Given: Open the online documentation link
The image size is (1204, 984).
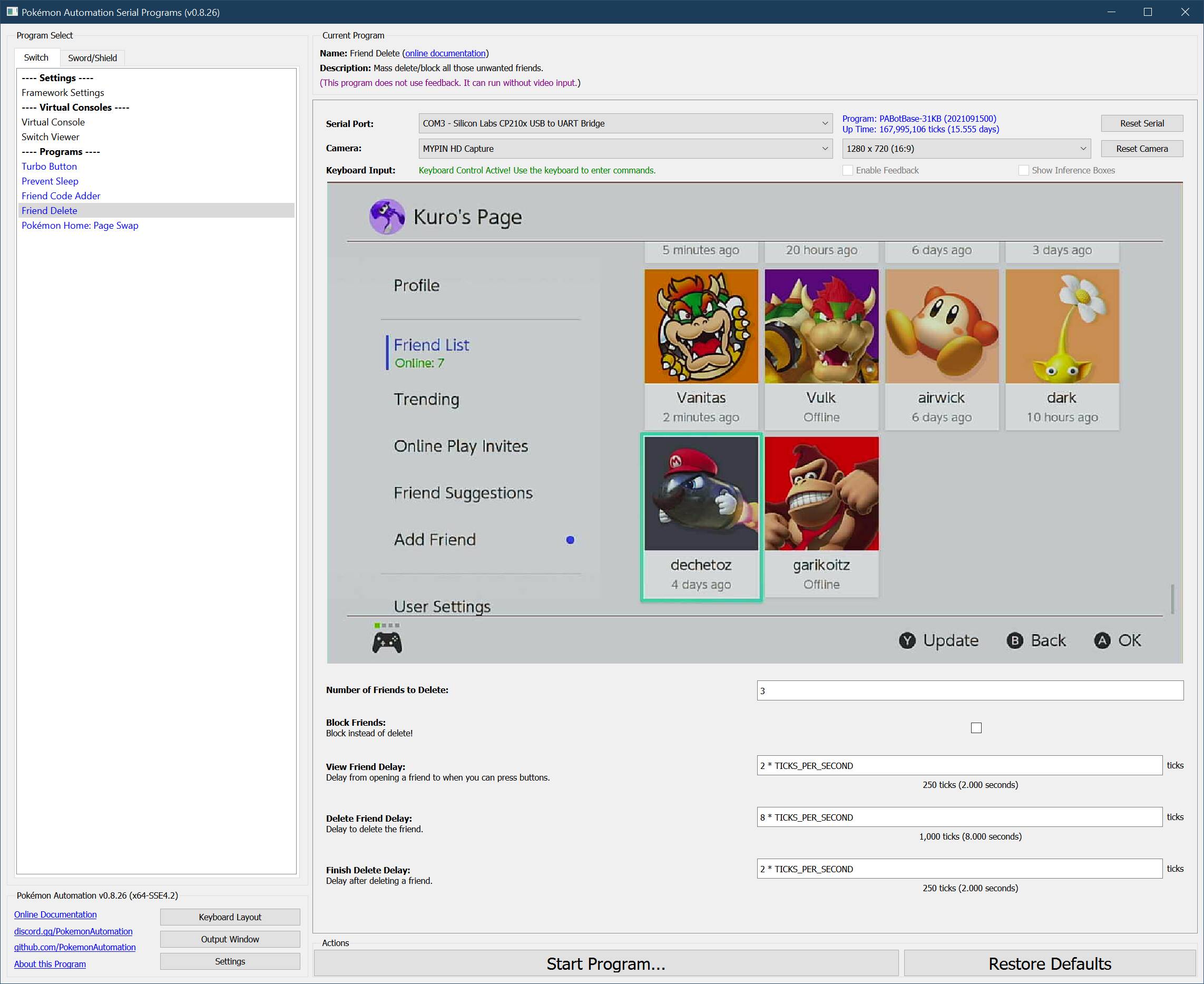Looking at the screenshot, I should (x=445, y=53).
